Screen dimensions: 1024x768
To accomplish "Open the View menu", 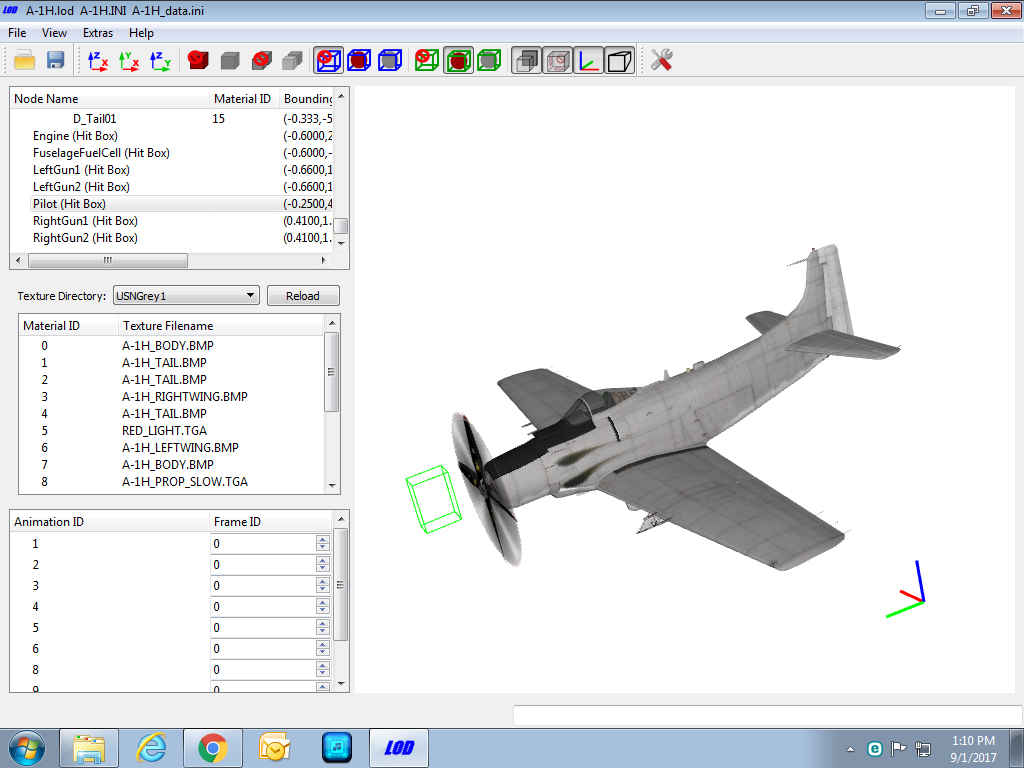I will tap(54, 33).
